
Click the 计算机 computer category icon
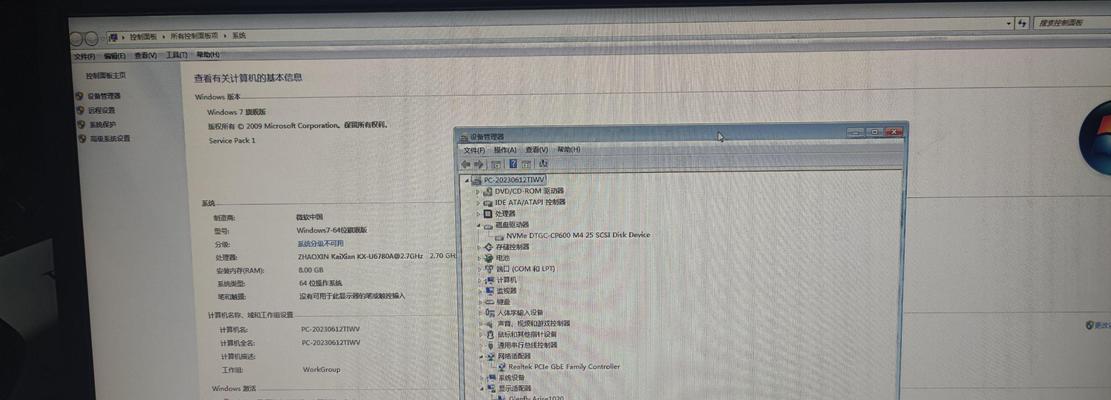pyautogui.click(x=489, y=280)
